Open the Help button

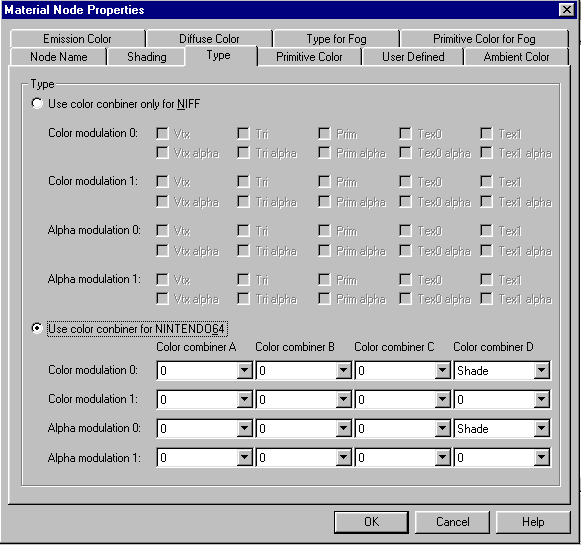(533, 522)
